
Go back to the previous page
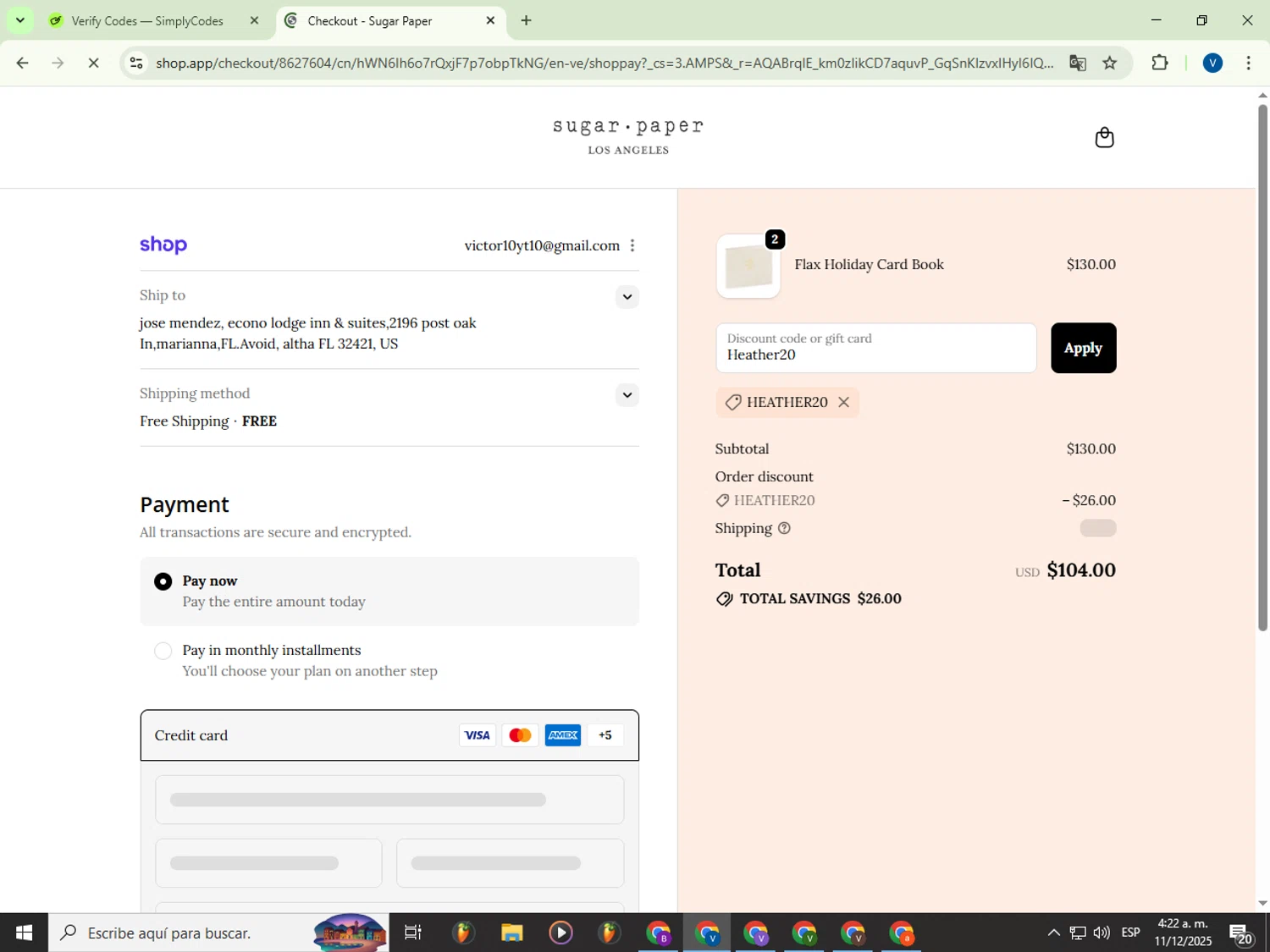[23, 63]
